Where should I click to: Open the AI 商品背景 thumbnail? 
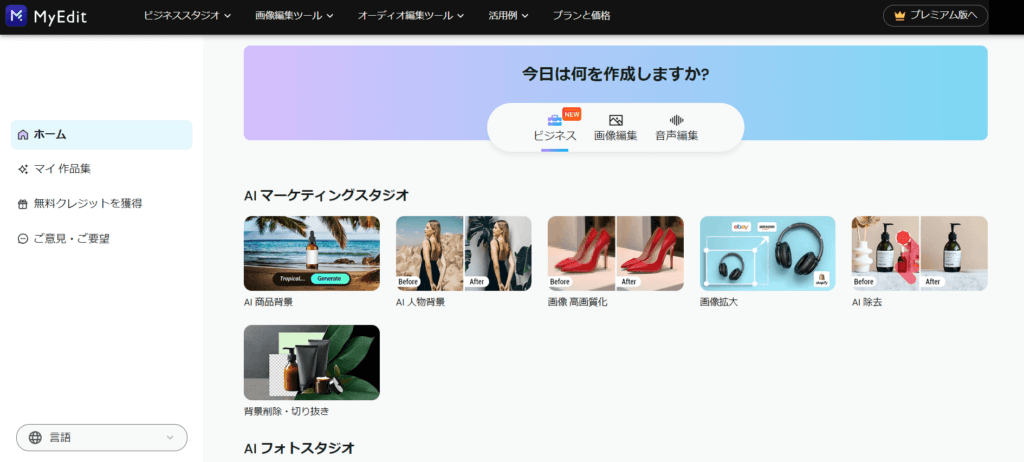tap(312, 254)
